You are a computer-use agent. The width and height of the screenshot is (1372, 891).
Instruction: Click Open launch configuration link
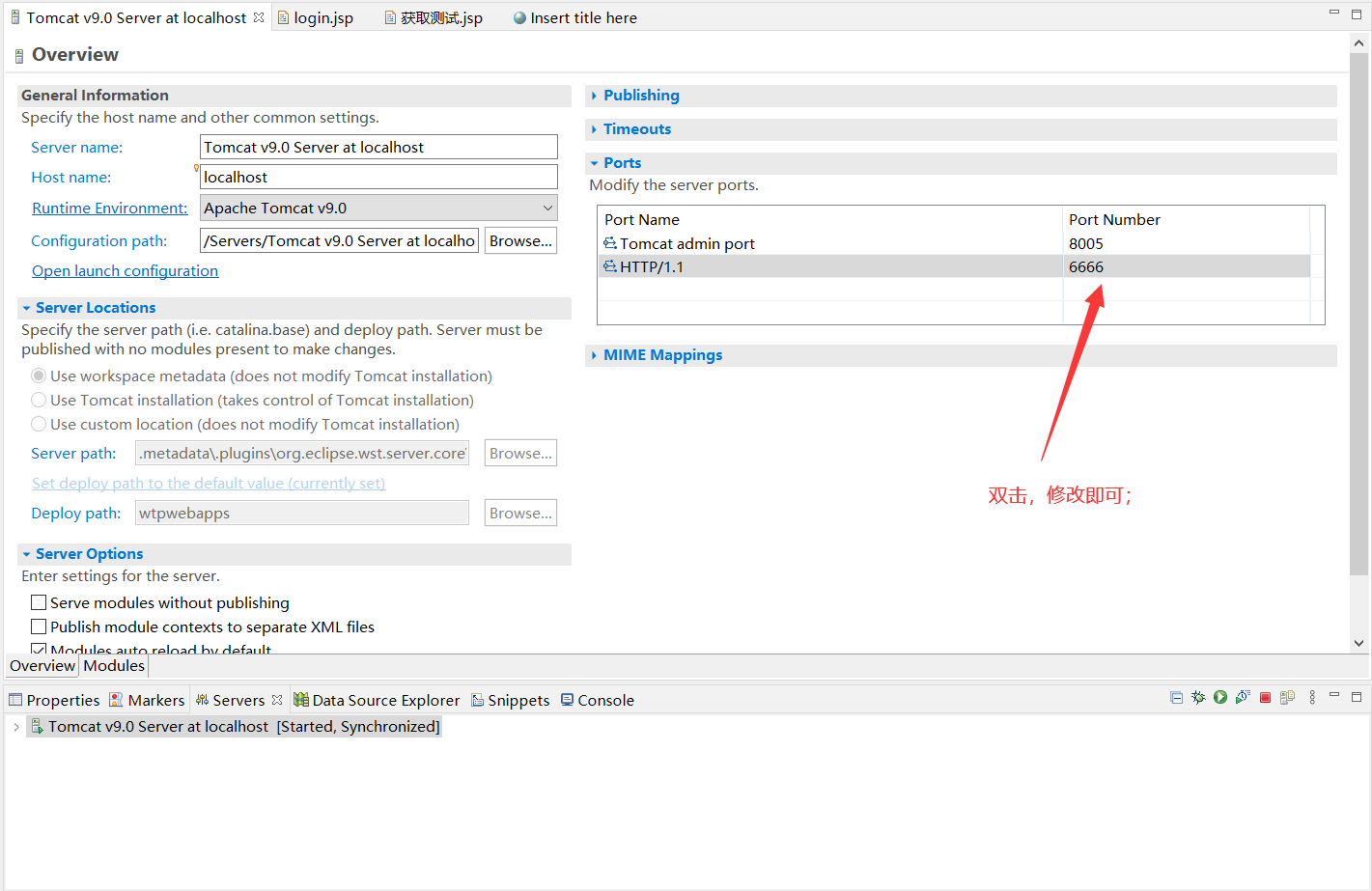pos(126,270)
